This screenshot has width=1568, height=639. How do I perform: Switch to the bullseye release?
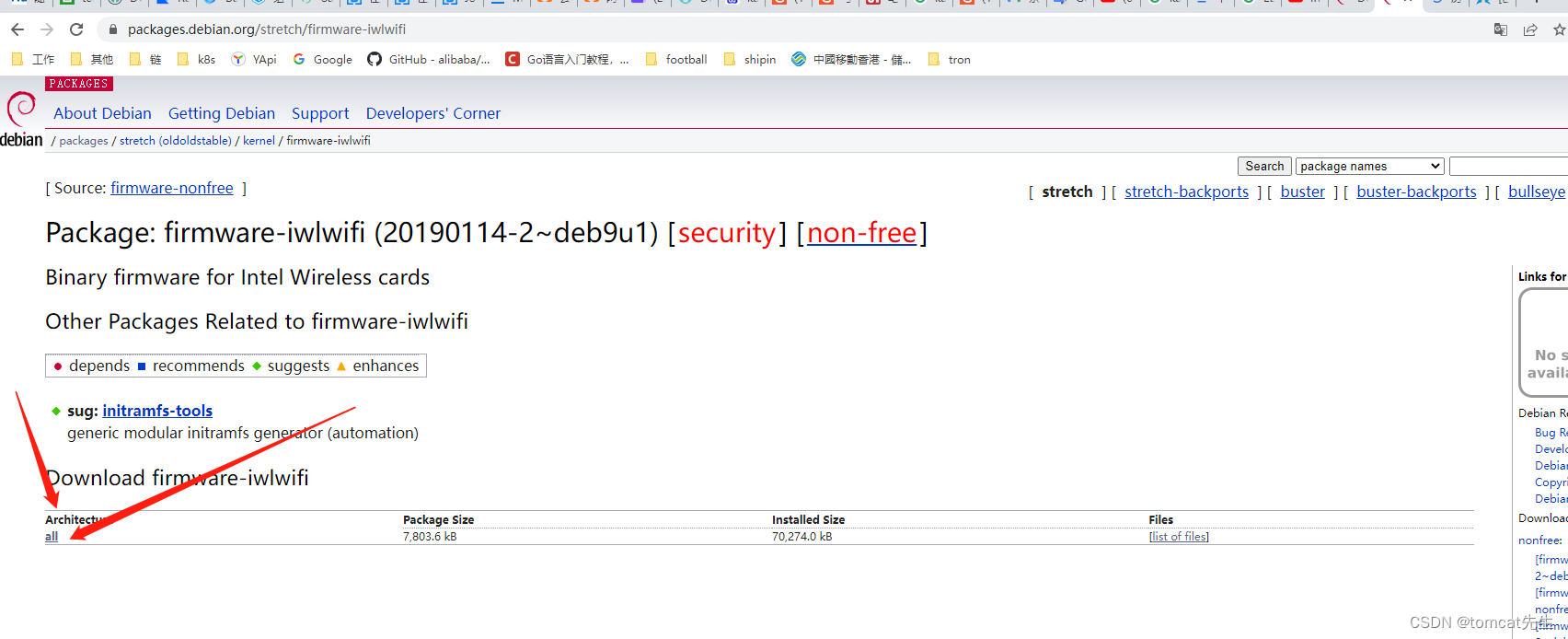1537,192
